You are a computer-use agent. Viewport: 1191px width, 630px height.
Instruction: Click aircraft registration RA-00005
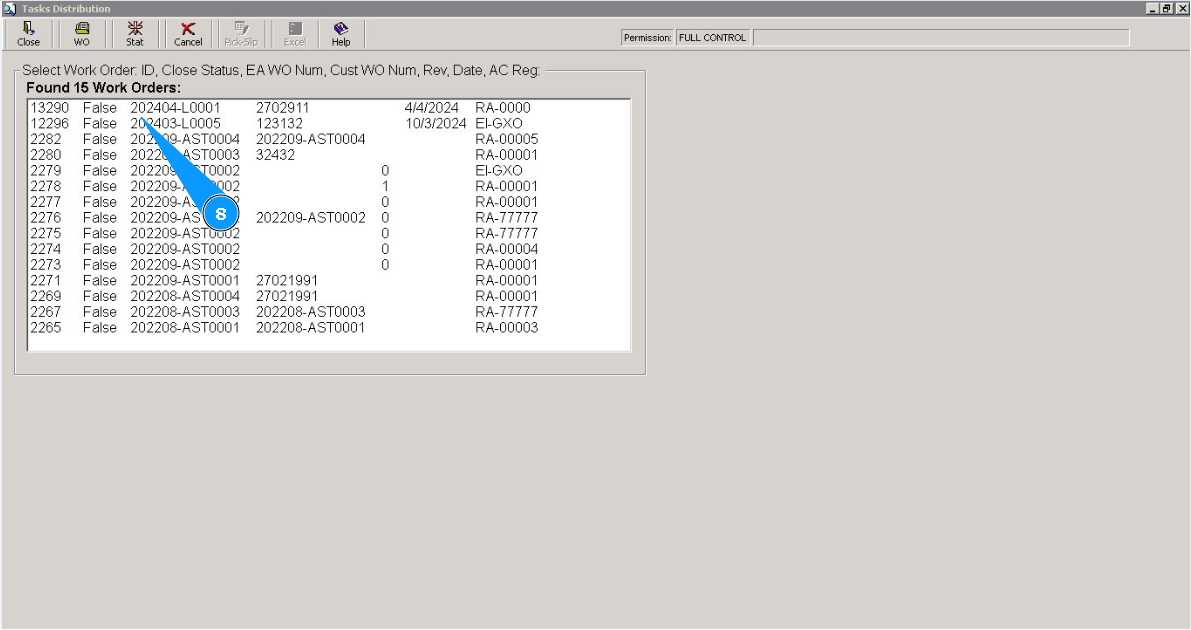coord(507,139)
